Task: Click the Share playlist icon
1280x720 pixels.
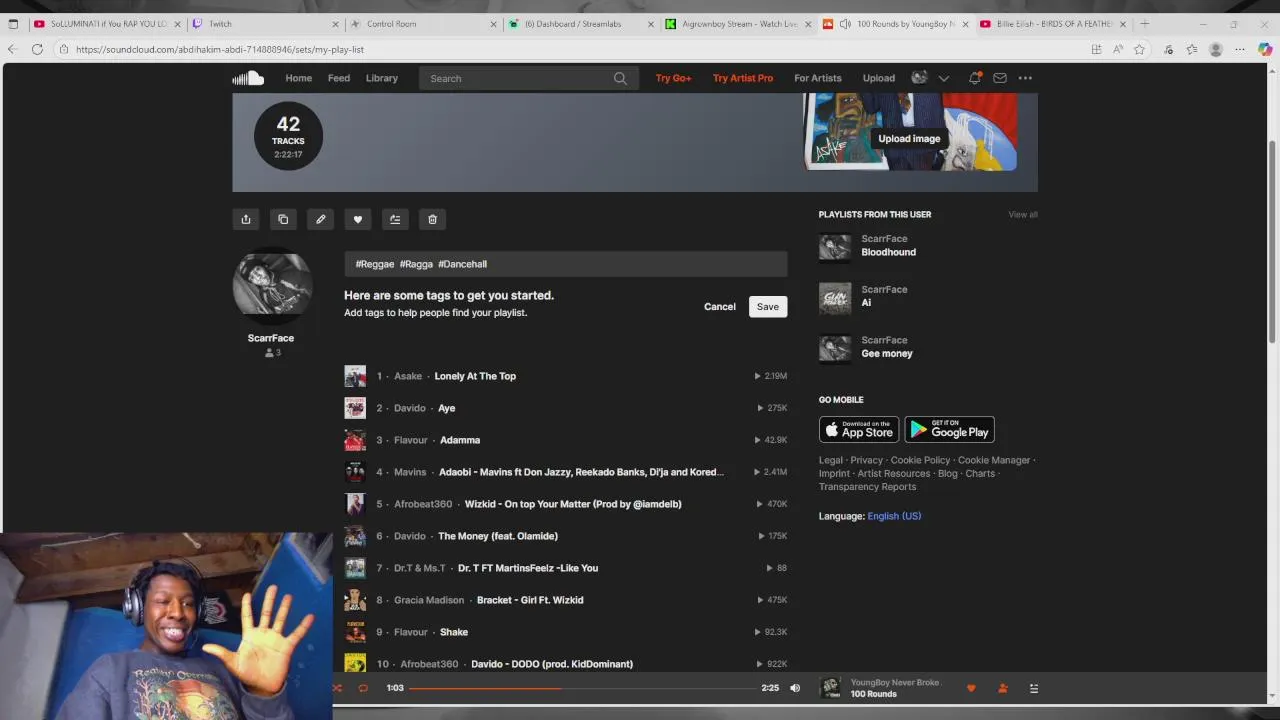Action: coord(246,219)
